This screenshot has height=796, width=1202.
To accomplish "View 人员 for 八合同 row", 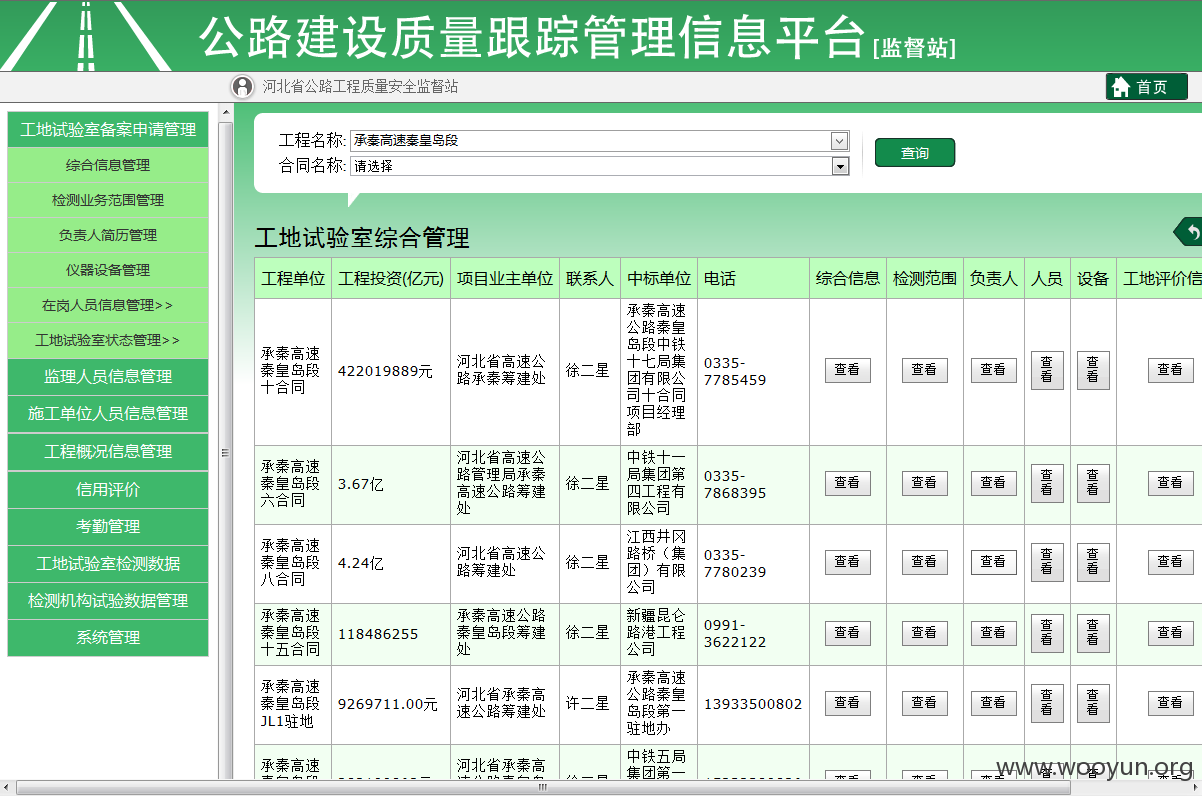I will [1047, 562].
